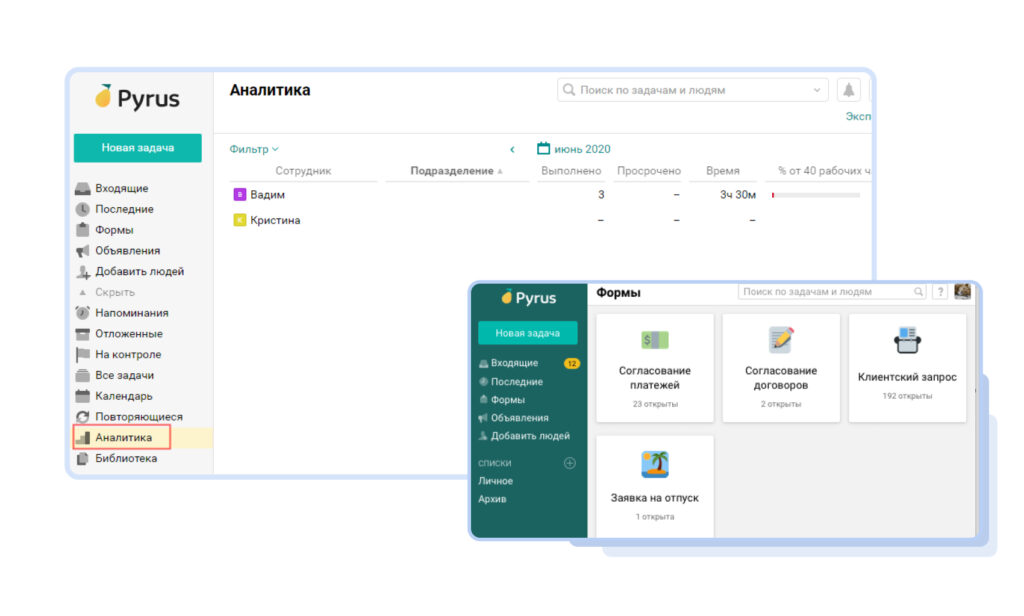Click the 12 unread badge next to Входящие
The image size is (1024, 616).
[571, 364]
